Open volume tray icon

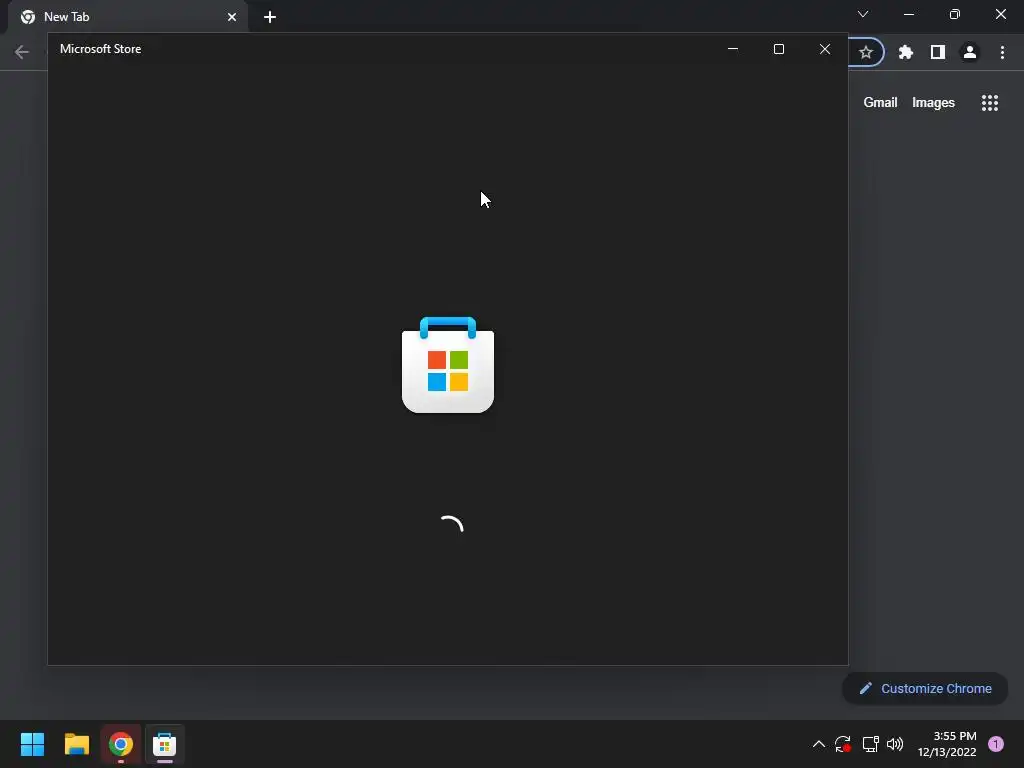pos(895,744)
